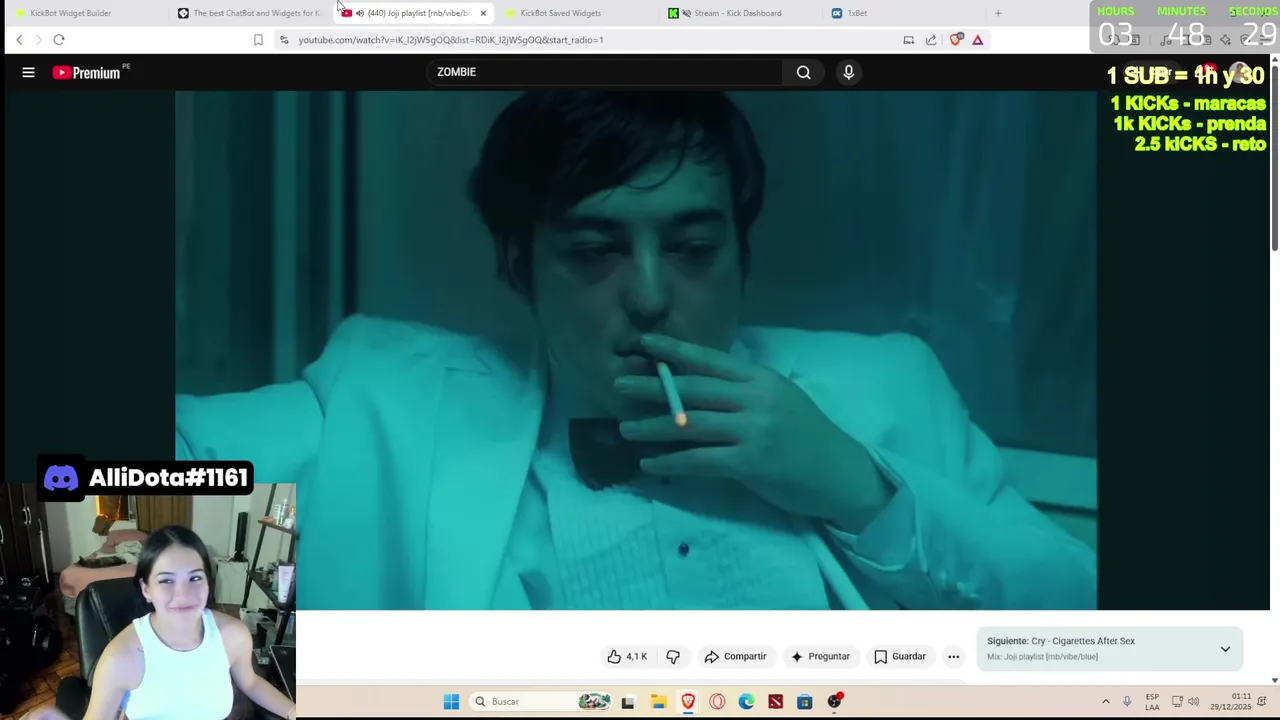Open Microsoft Edge from taskbar
The width and height of the screenshot is (1280, 720).
tap(746, 701)
